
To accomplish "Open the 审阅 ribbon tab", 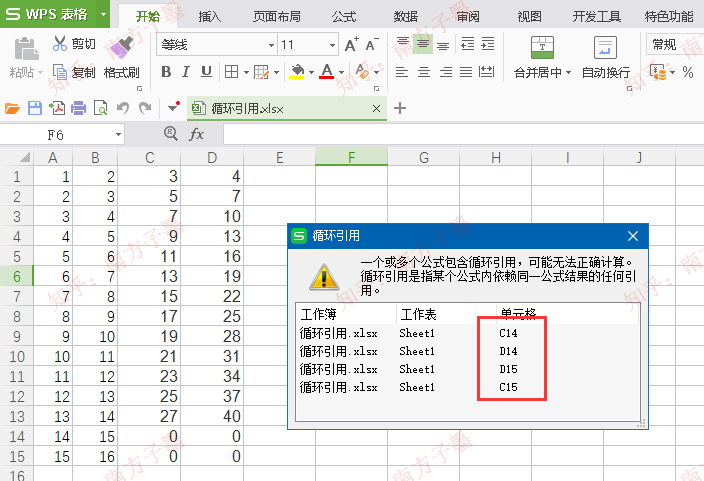I will pos(468,17).
